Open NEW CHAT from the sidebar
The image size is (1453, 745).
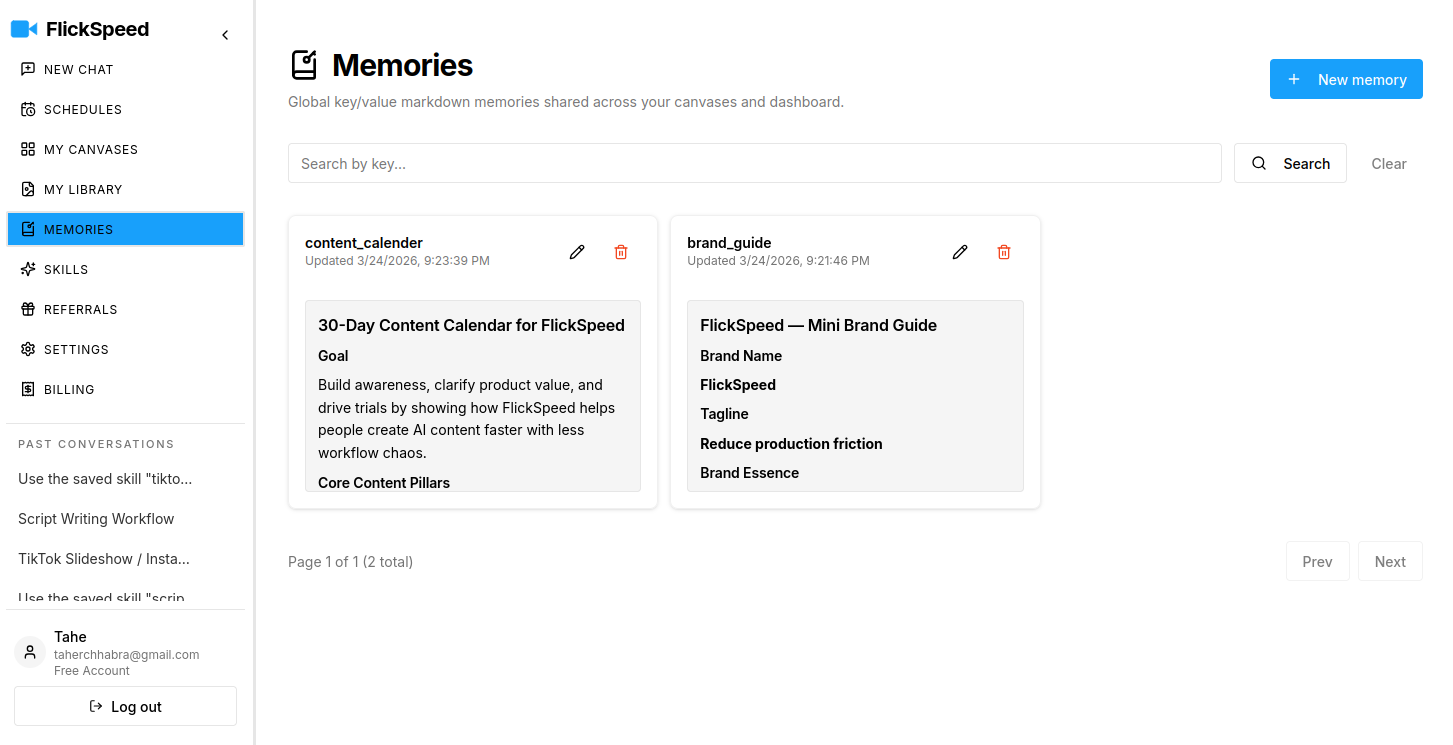[x=125, y=69]
